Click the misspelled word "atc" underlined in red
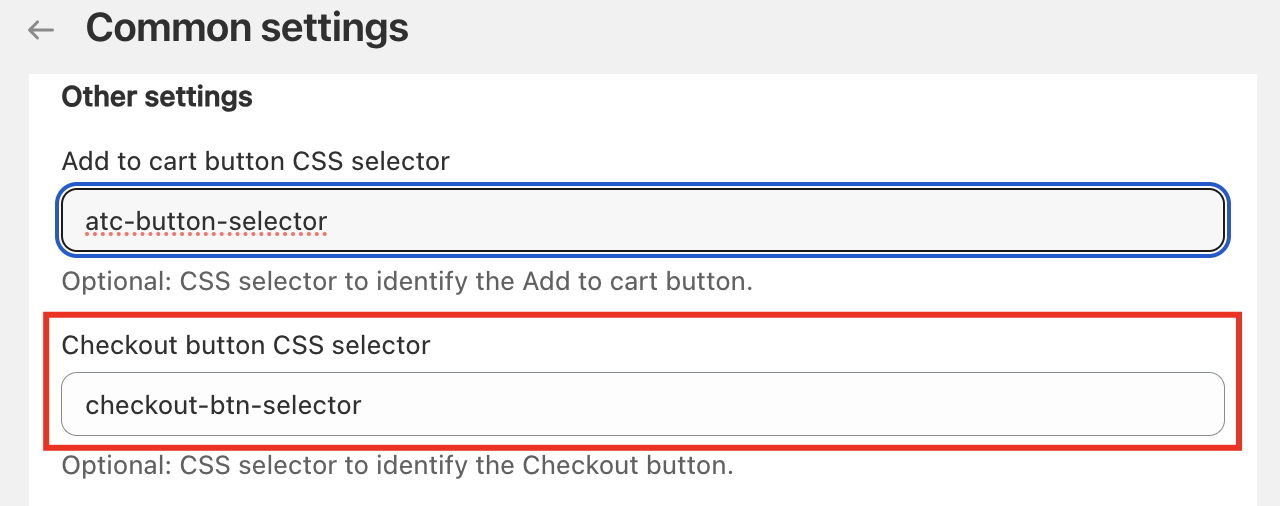 click(101, 220)
